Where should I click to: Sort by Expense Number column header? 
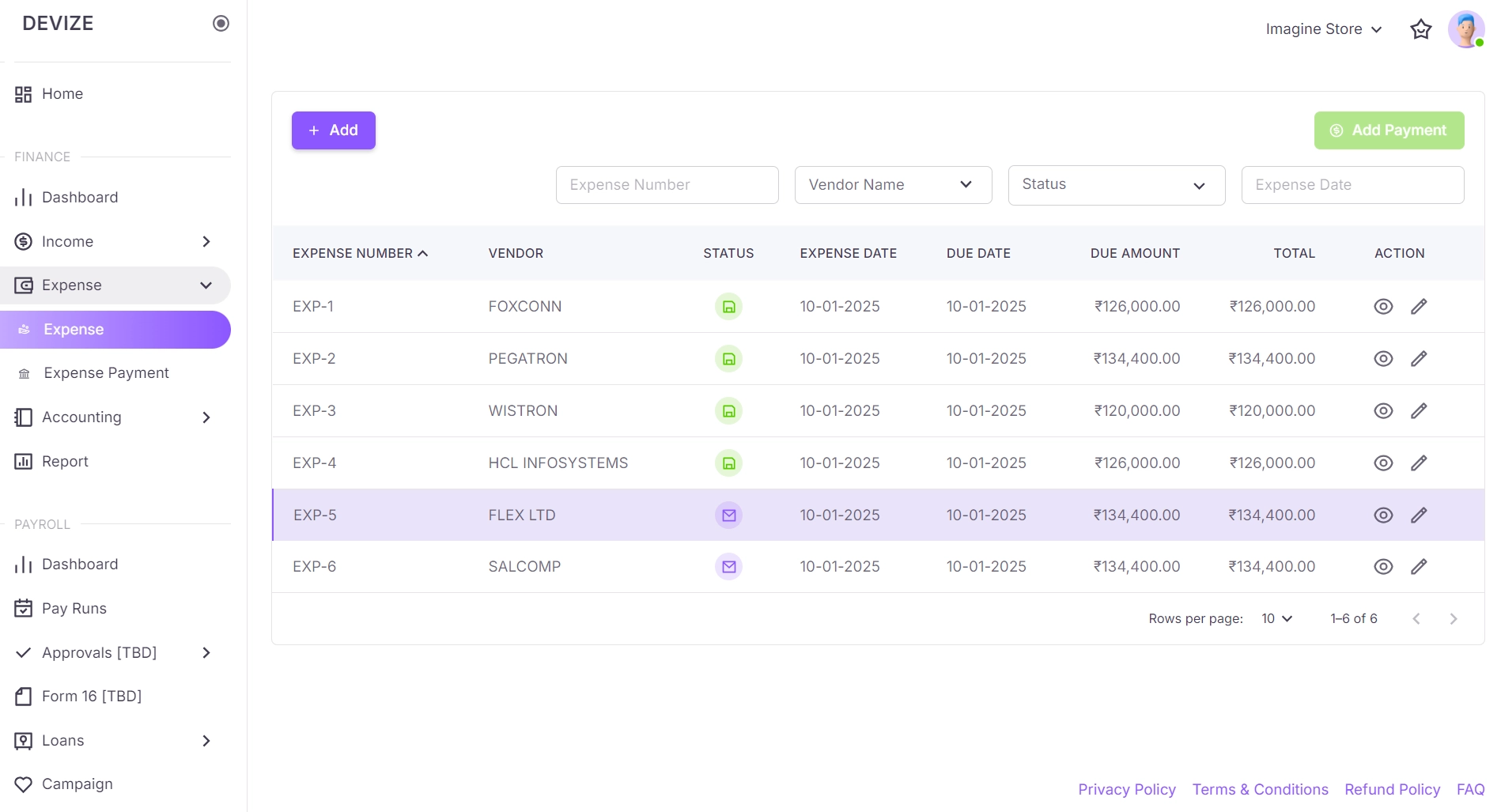point(361,254)
